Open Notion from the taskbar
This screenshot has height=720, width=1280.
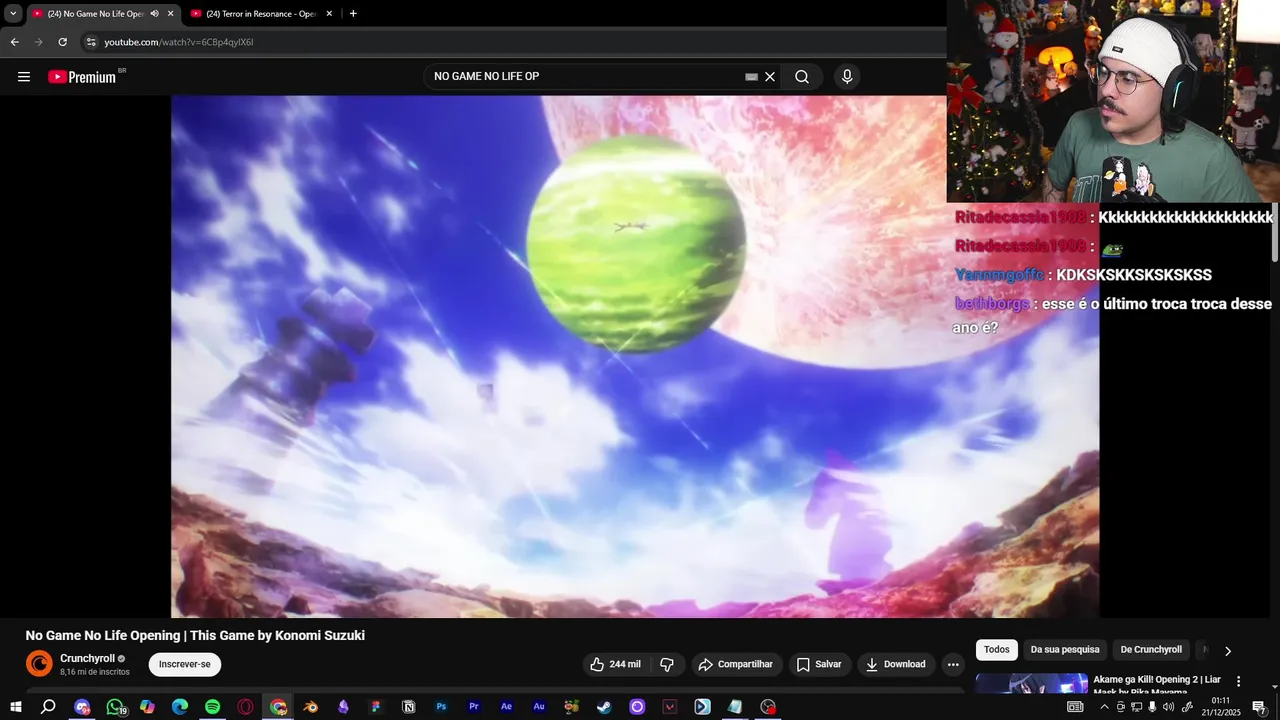pos(408,707)
